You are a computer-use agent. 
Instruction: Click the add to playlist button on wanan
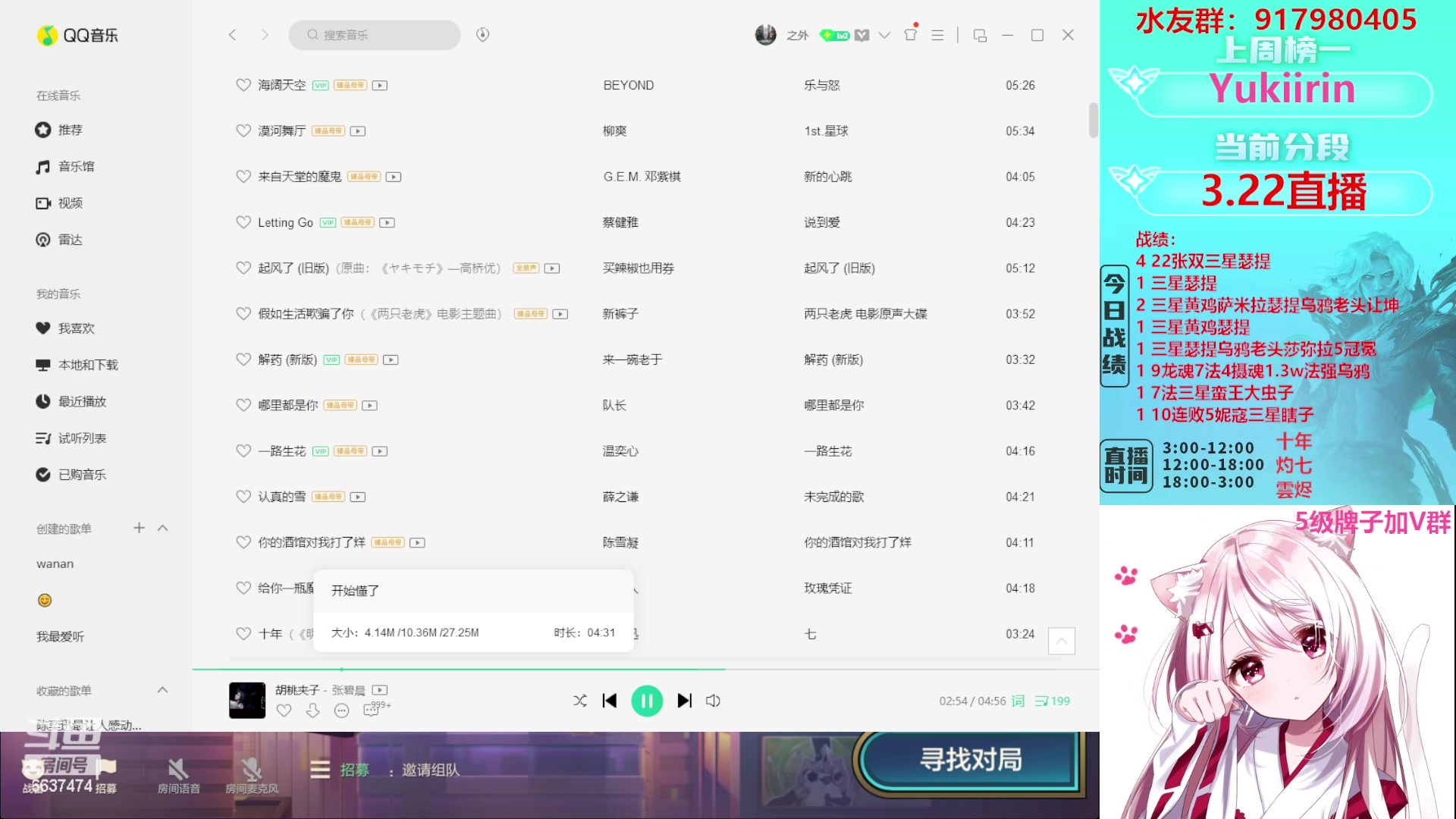pyautogui.click(x=138, y=529)
